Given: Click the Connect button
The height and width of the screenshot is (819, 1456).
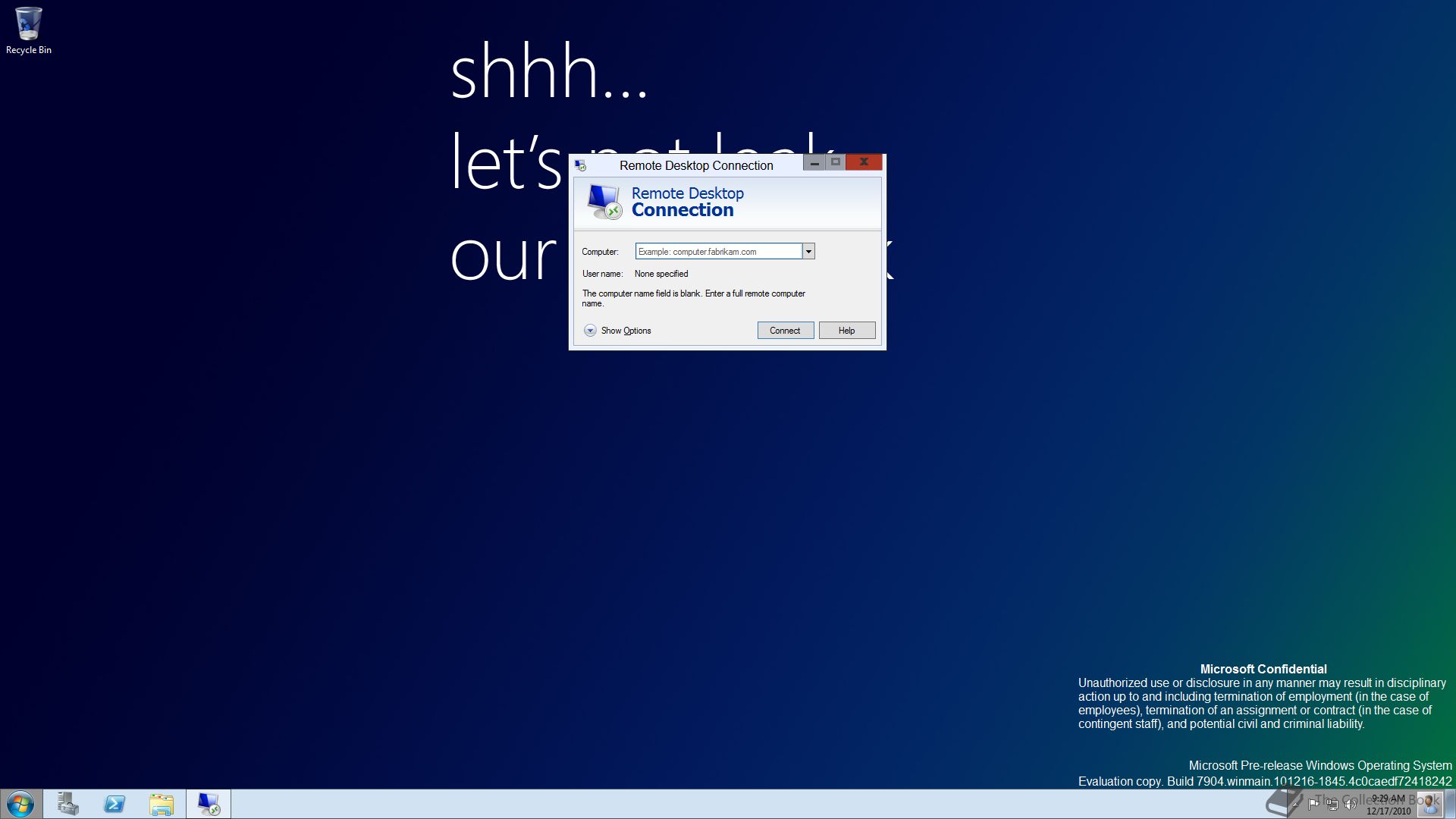Looking at the screenshot, I should (x=786, y=331).
